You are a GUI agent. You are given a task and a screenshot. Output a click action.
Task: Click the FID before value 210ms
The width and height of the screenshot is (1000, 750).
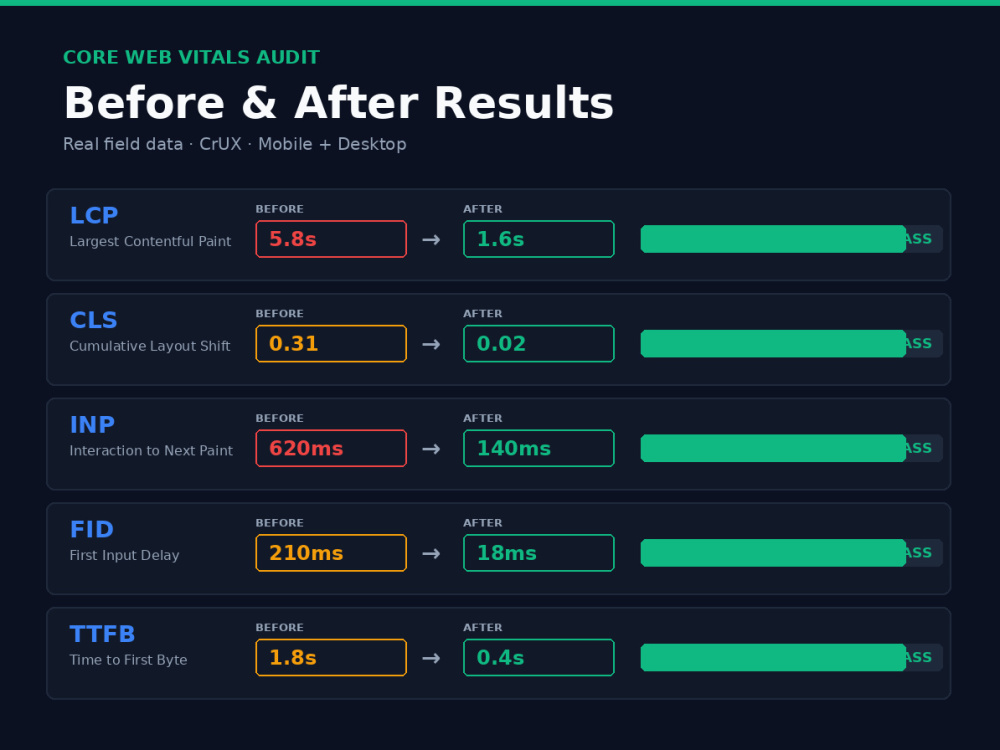click(331, 553)
